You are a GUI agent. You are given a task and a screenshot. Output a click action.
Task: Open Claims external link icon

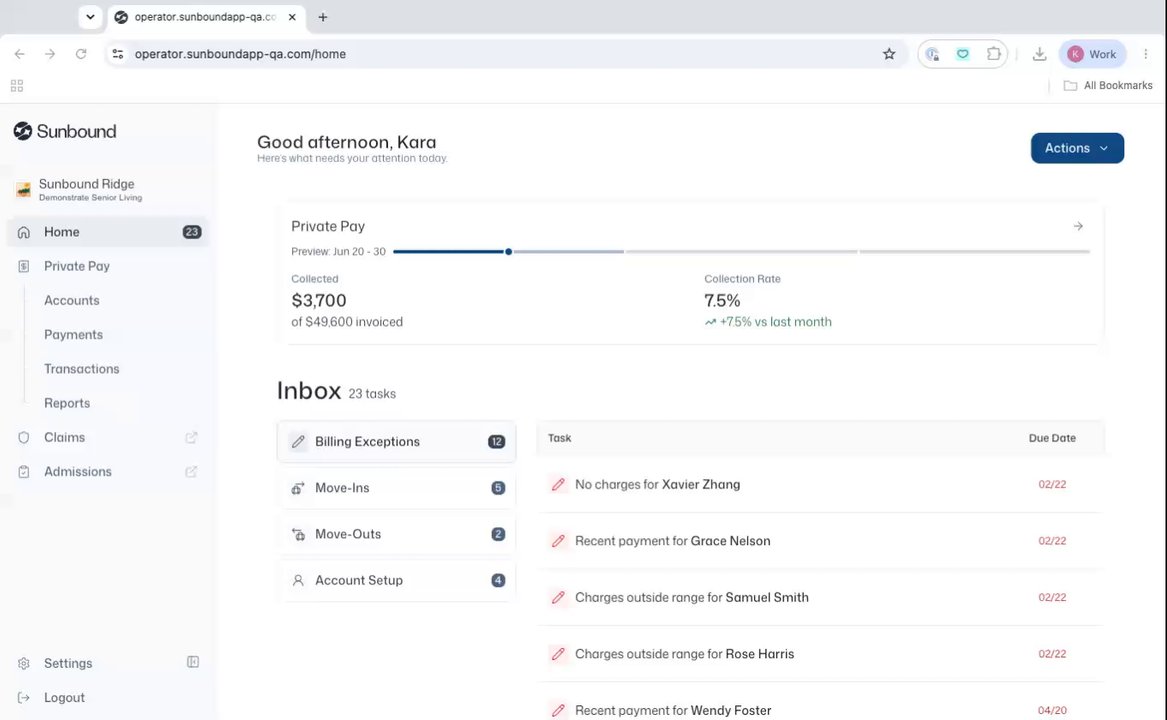(191, 438)
